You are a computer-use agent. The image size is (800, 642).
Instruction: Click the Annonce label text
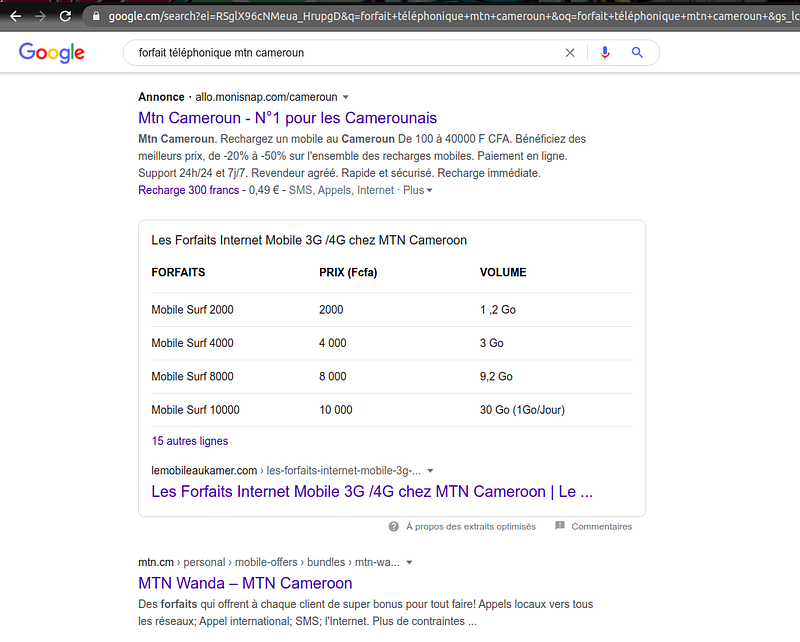[161, 97]
